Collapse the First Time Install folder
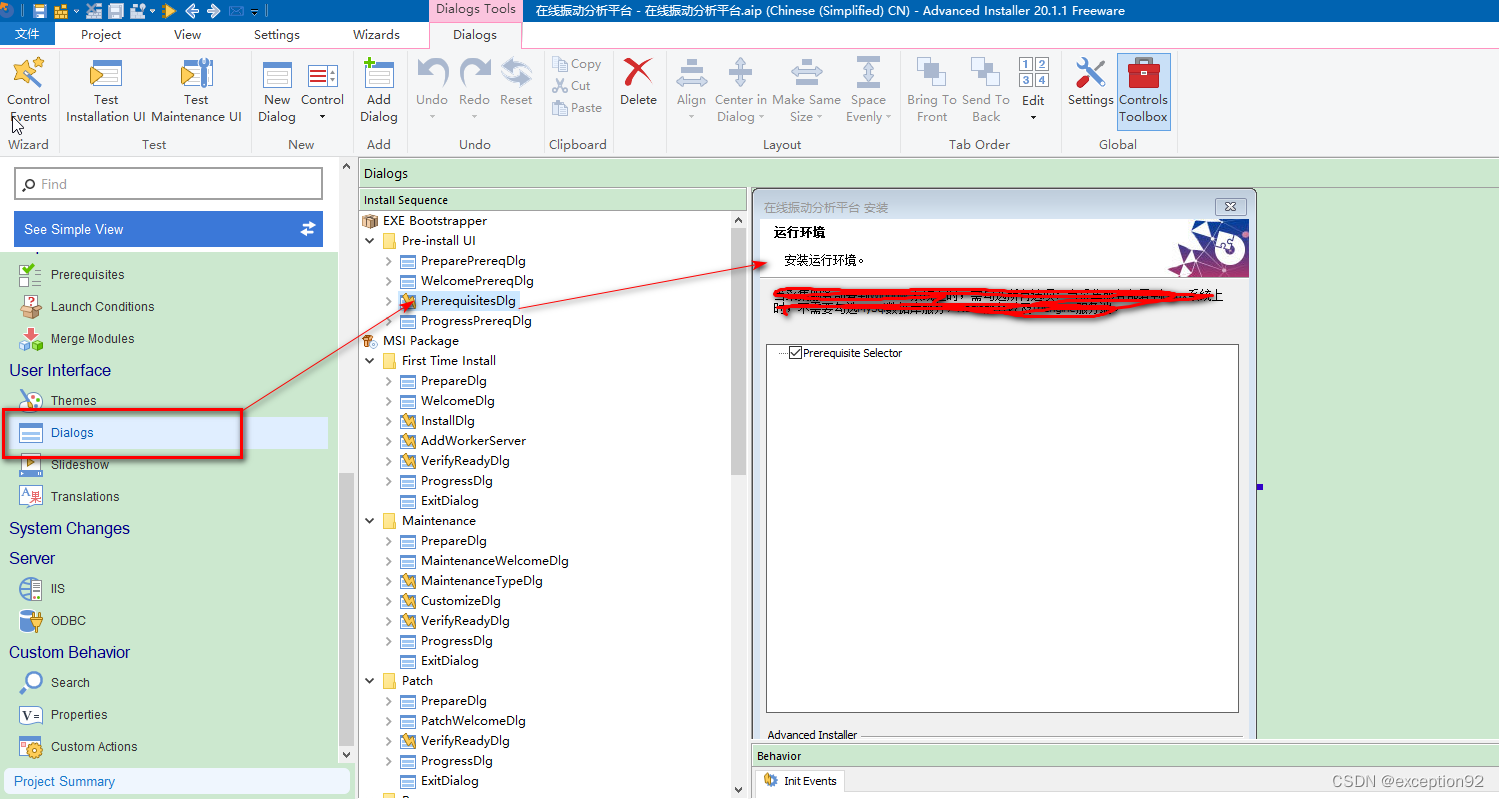This screenshot has width=1499, height=799. [x=370, y=361]
